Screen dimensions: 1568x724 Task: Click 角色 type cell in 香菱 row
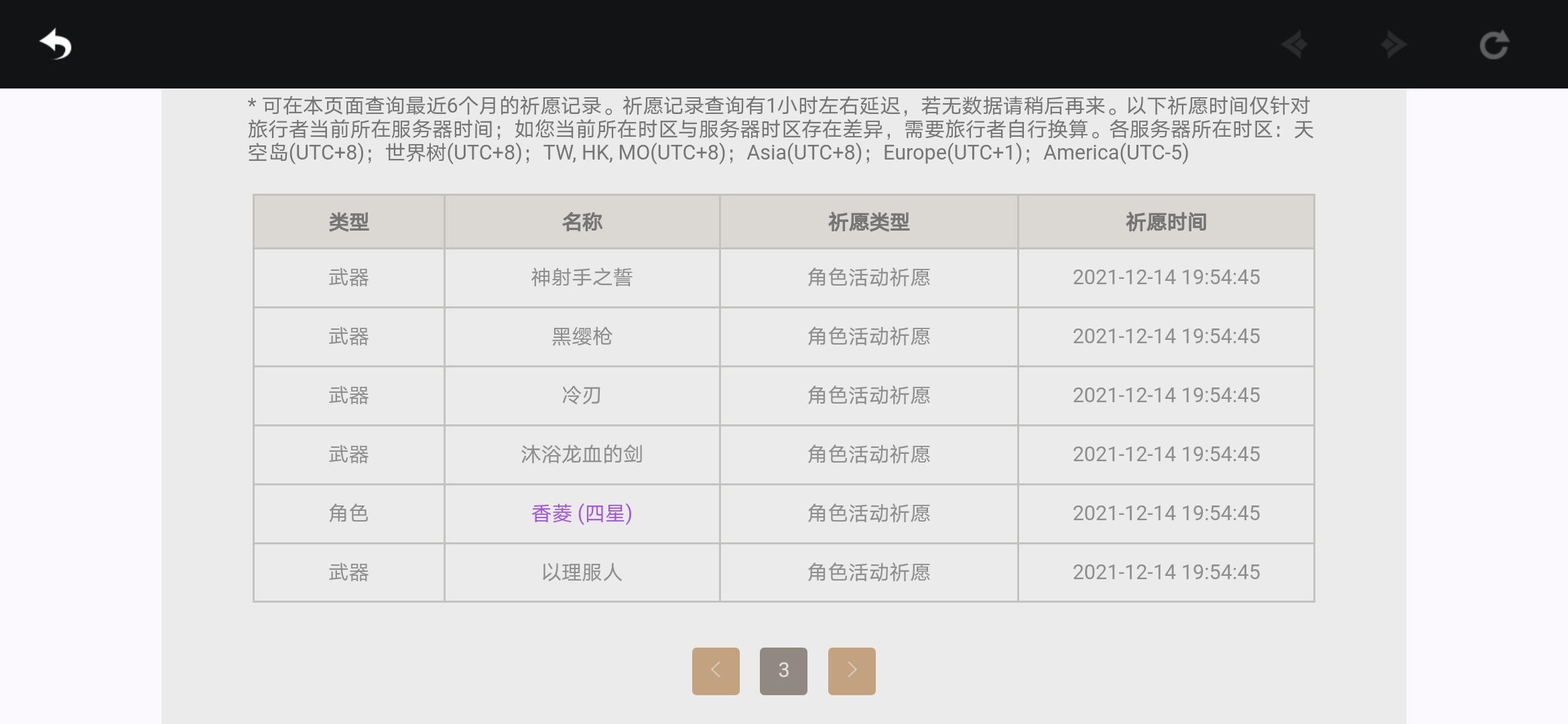[348, 514]
